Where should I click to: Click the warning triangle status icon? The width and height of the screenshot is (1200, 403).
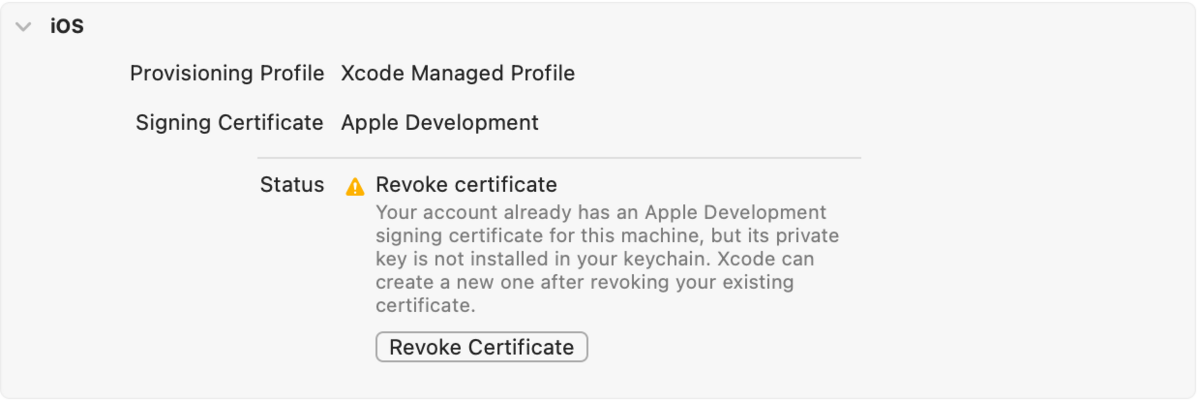(355, 186)
